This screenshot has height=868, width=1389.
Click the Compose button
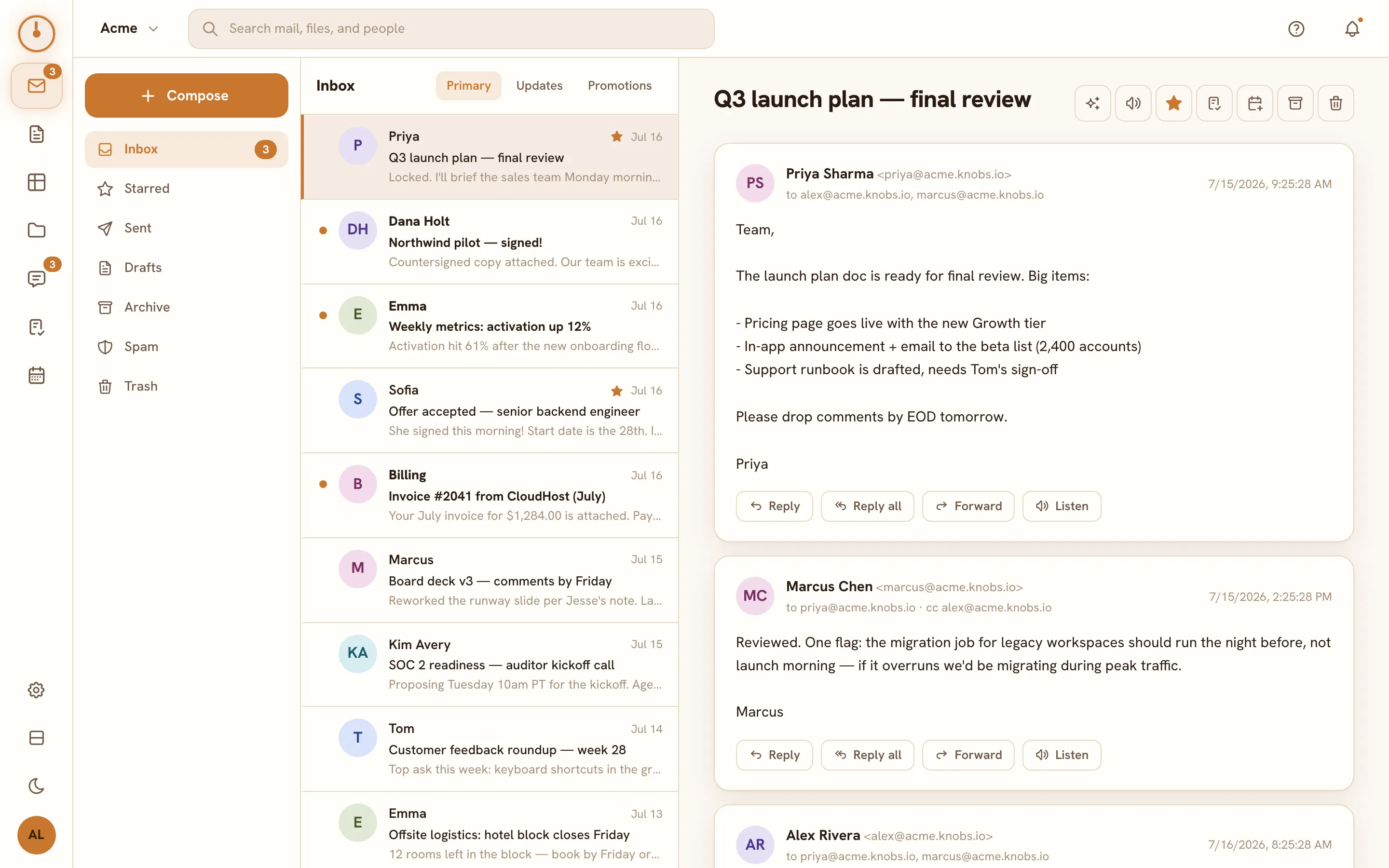[x=187, y=95]
